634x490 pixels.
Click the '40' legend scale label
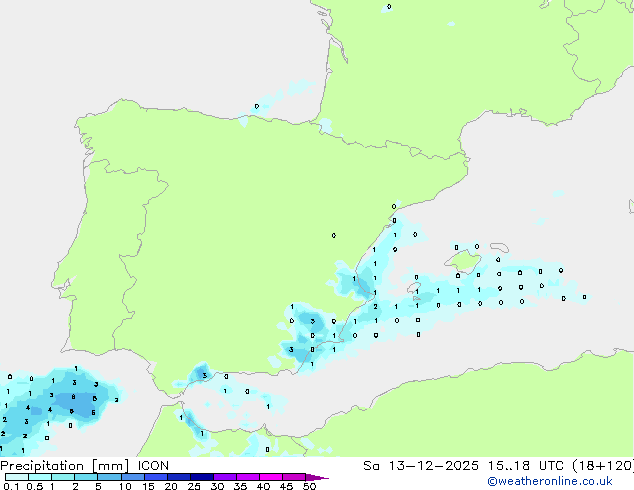[263, 486]
